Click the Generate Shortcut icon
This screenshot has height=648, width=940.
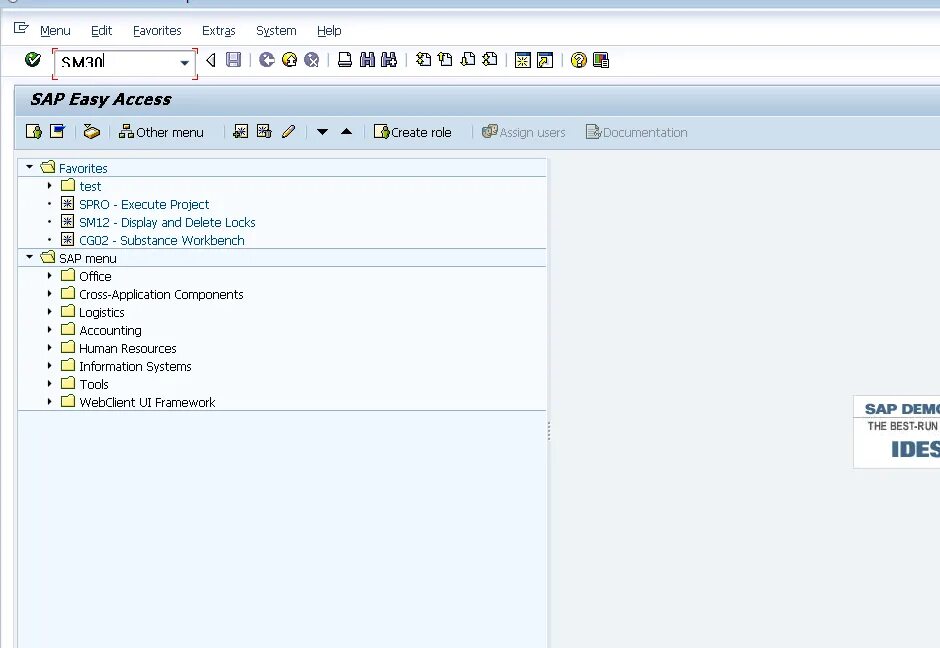click(x=545, y=60)
